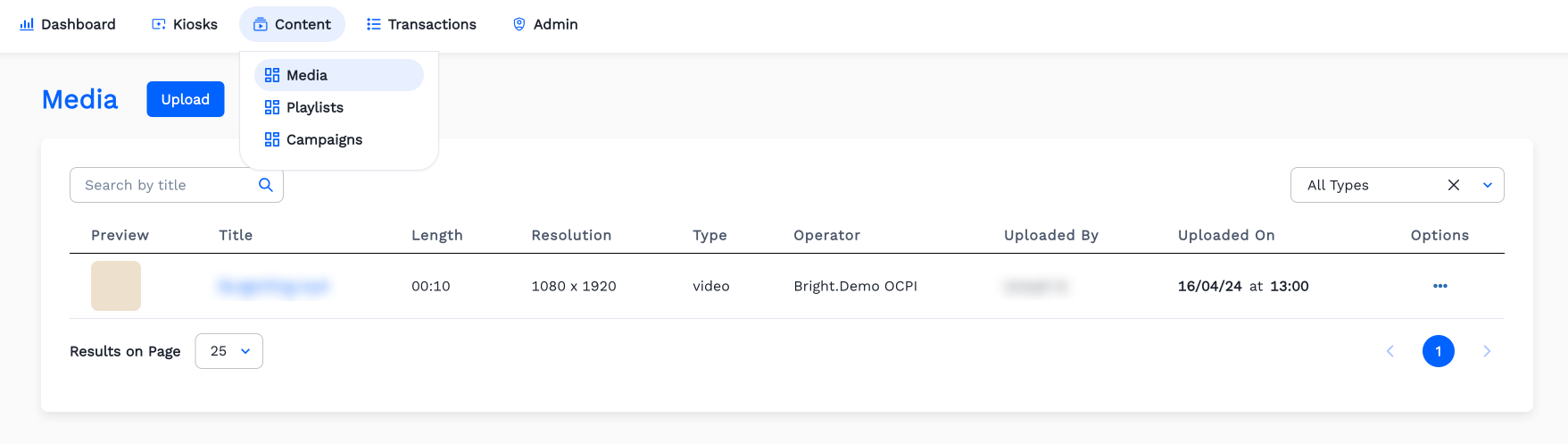Open the video preview thumbnail
This screenshot has width=1568, height=444.
pyautogui.click(x=116, y=286)
